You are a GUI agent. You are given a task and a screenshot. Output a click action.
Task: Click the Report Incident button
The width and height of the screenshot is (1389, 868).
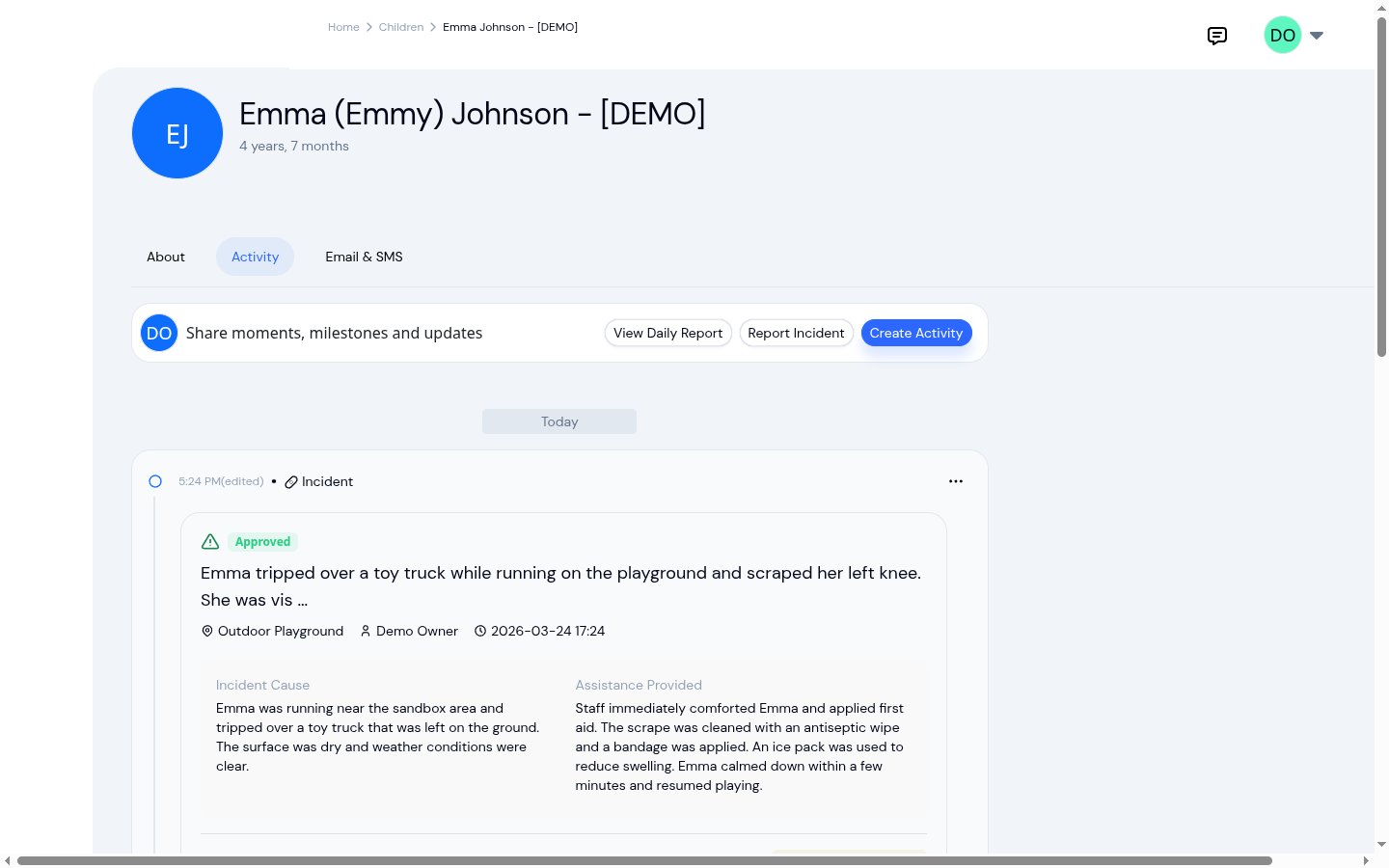pos(796,333)
